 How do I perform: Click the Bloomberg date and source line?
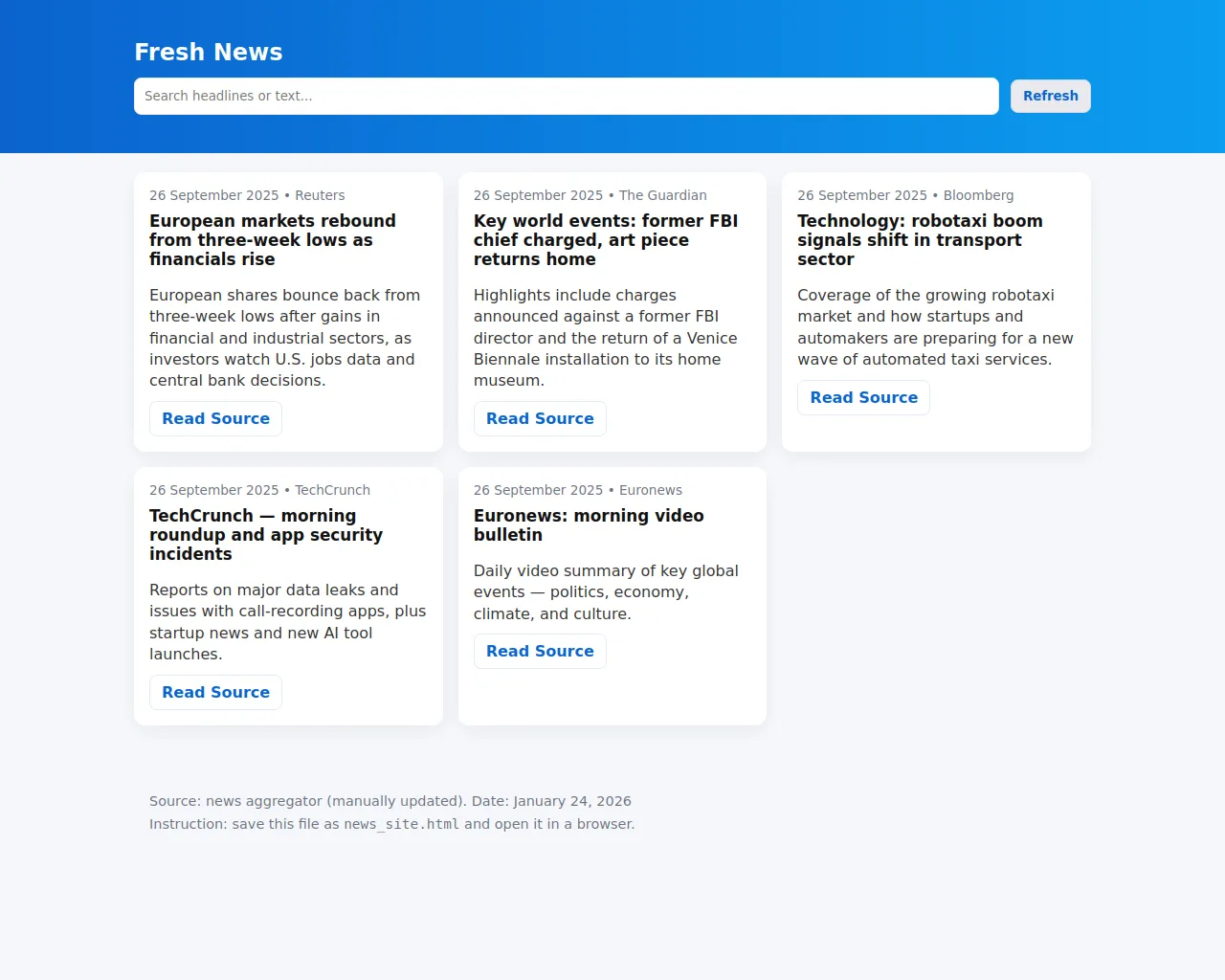click(905, 195)
